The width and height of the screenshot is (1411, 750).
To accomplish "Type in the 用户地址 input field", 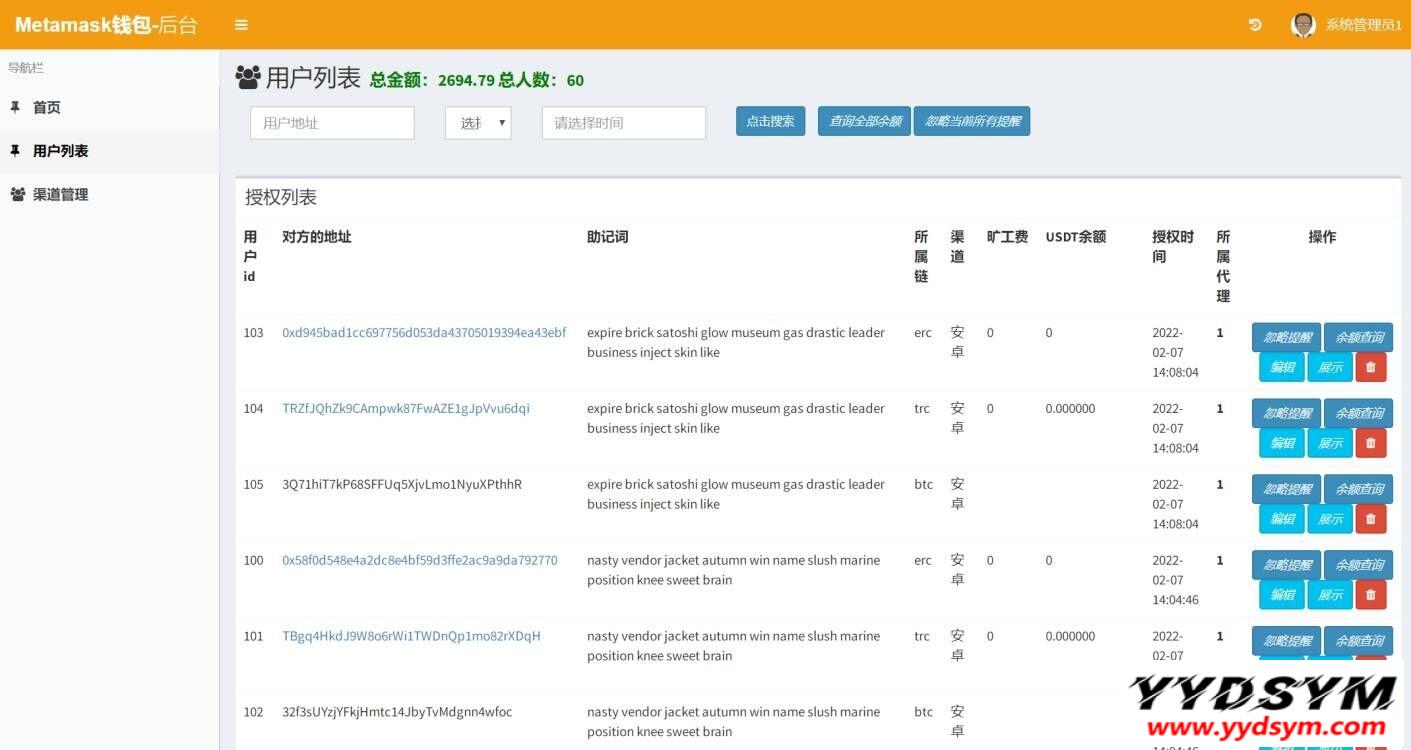I will click(331, 123).
